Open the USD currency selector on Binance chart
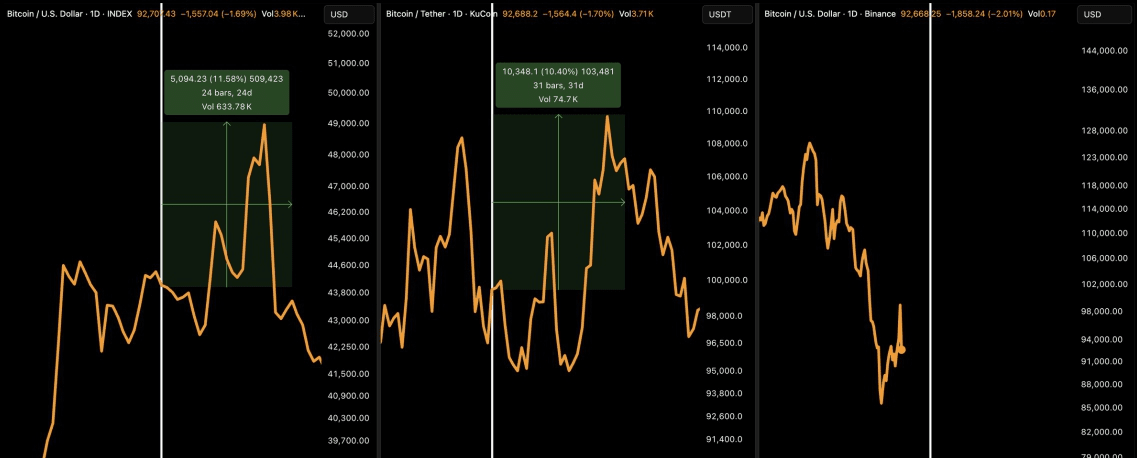Viewport: 1137px width, 458px height. click(x=1104, y=14)
